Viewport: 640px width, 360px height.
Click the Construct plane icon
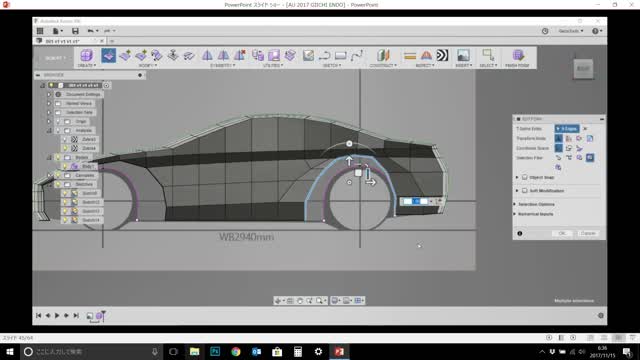383,56
